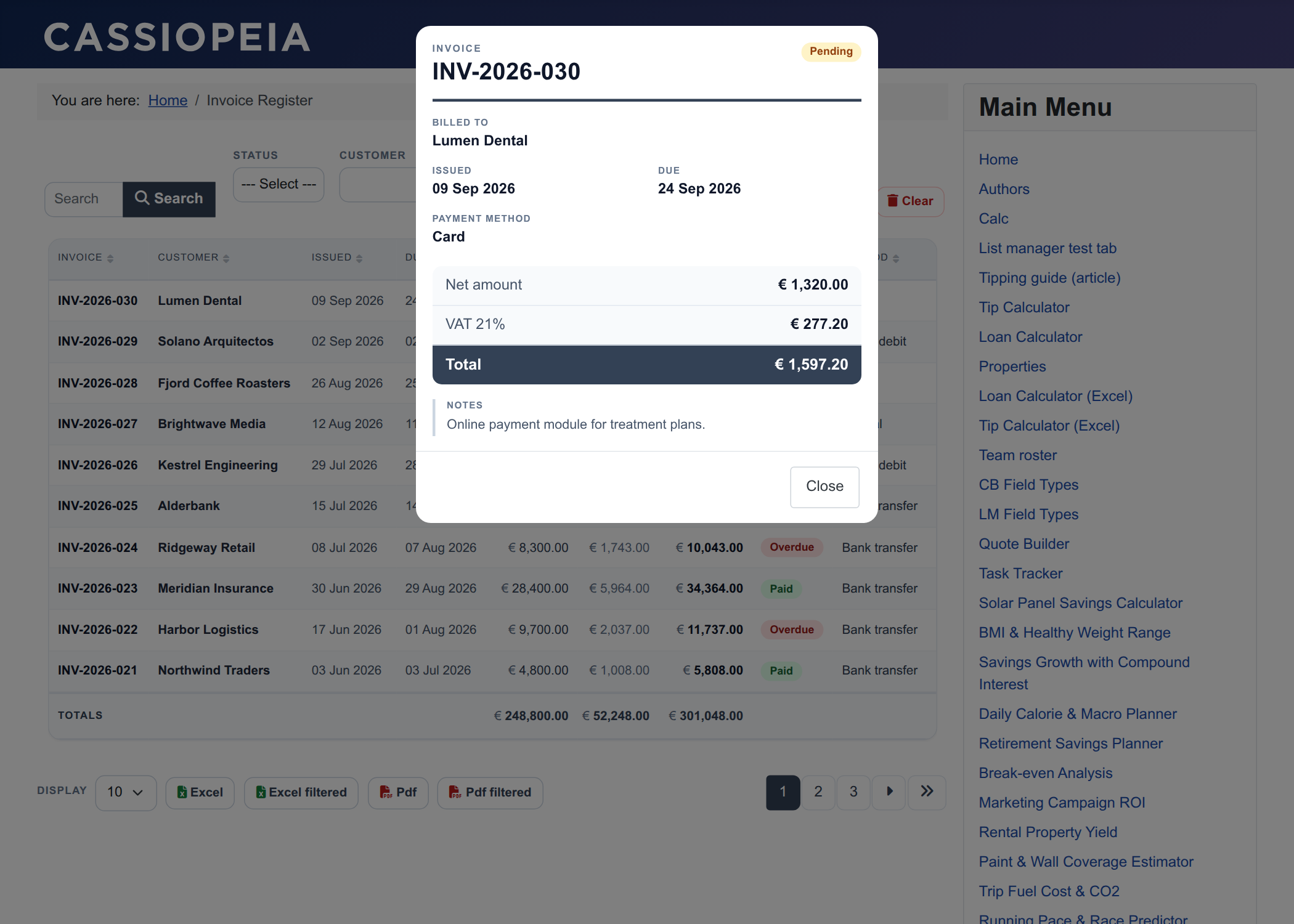This screenshot has width=1294, height=924.
Task: Open Solar Panel Savings Calculator link
Action: pos(1081,603)
